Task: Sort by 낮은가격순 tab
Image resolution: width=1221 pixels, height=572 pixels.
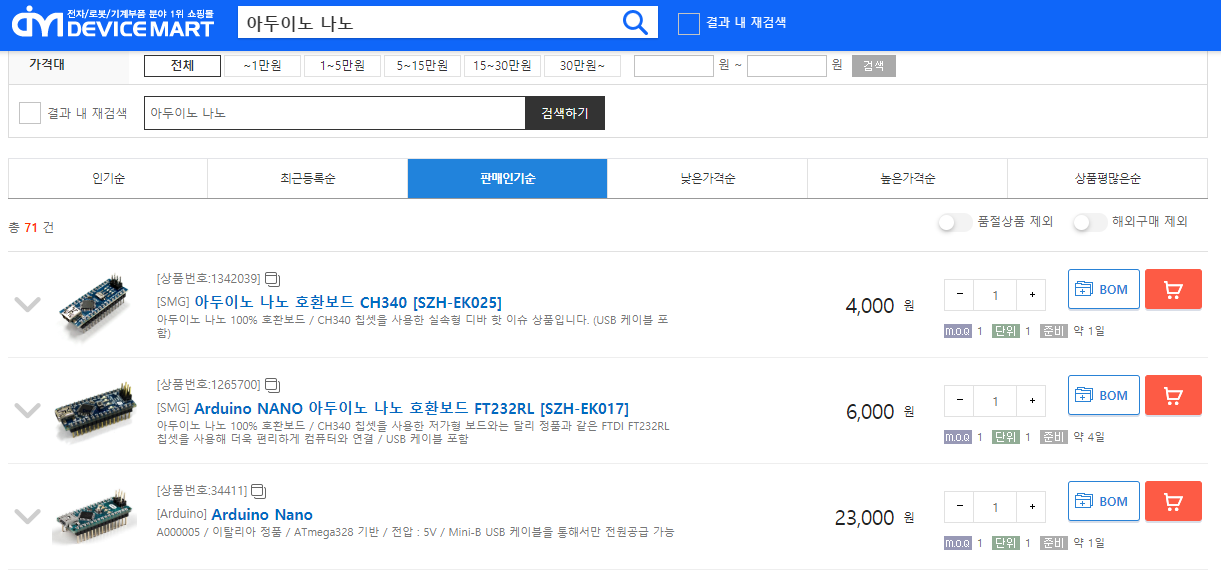Action: [x=708, y=179]
